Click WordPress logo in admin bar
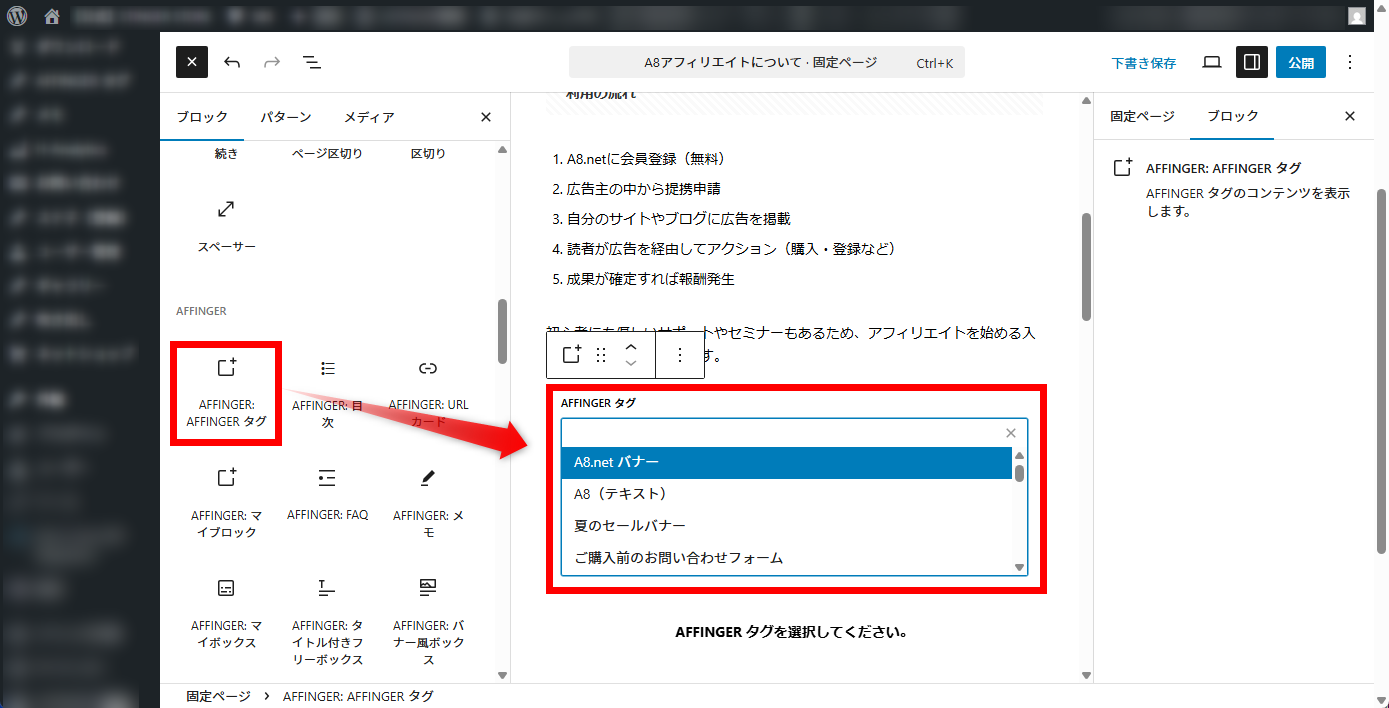 17,16
